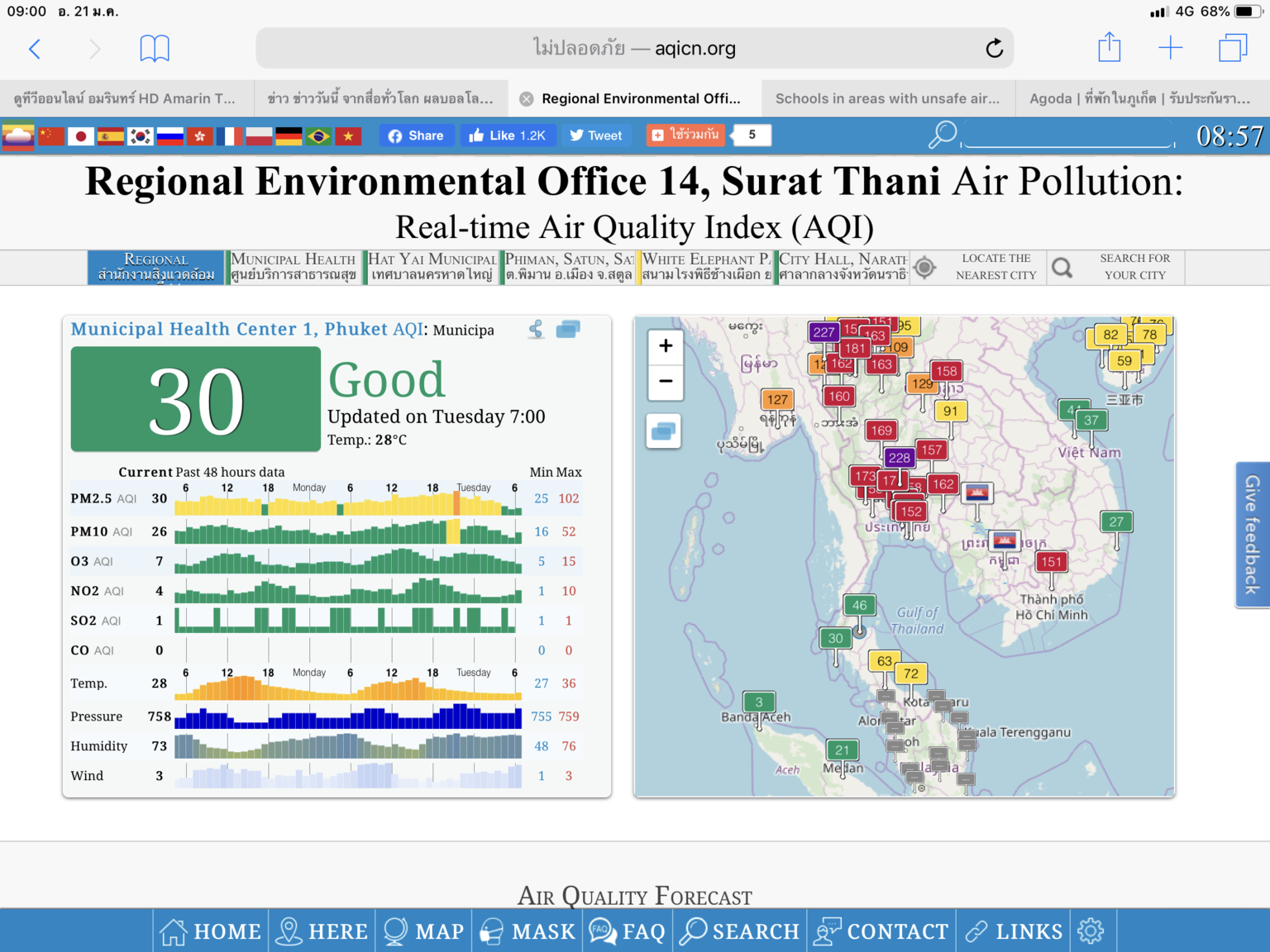Select the Russia flag language
Viewport: 1270px width, 952px height.
(x=169, y=136)
